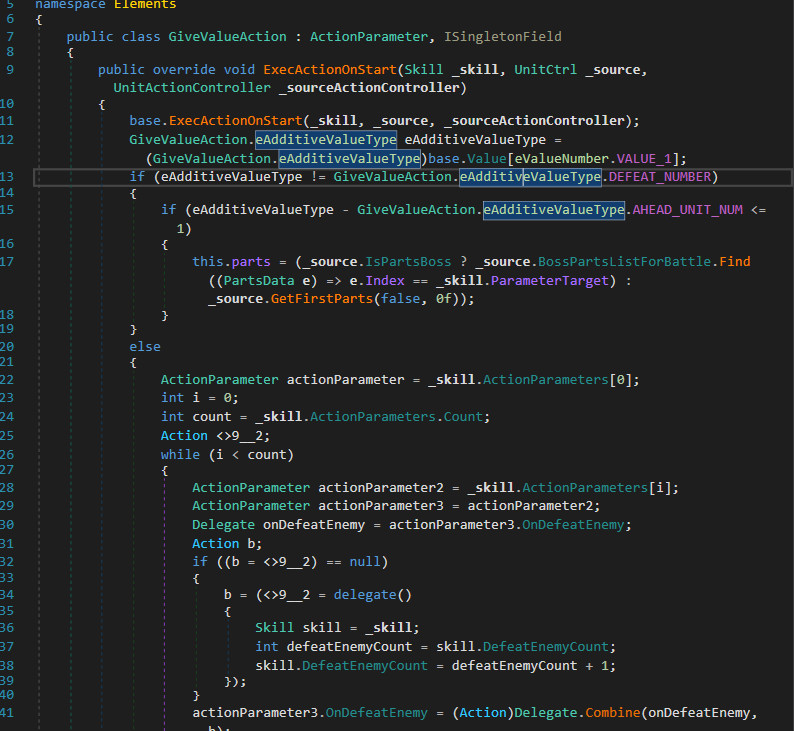Click the "null" keyword on line 32
This screenshot has height=731, width=794.
point(365,562)
